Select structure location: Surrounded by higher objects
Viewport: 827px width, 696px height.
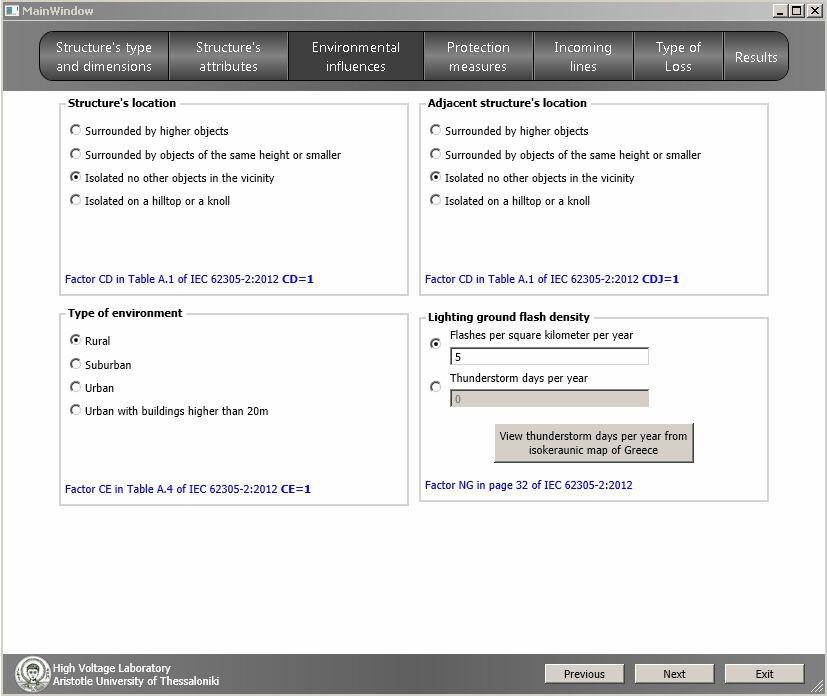pos(149,131)
